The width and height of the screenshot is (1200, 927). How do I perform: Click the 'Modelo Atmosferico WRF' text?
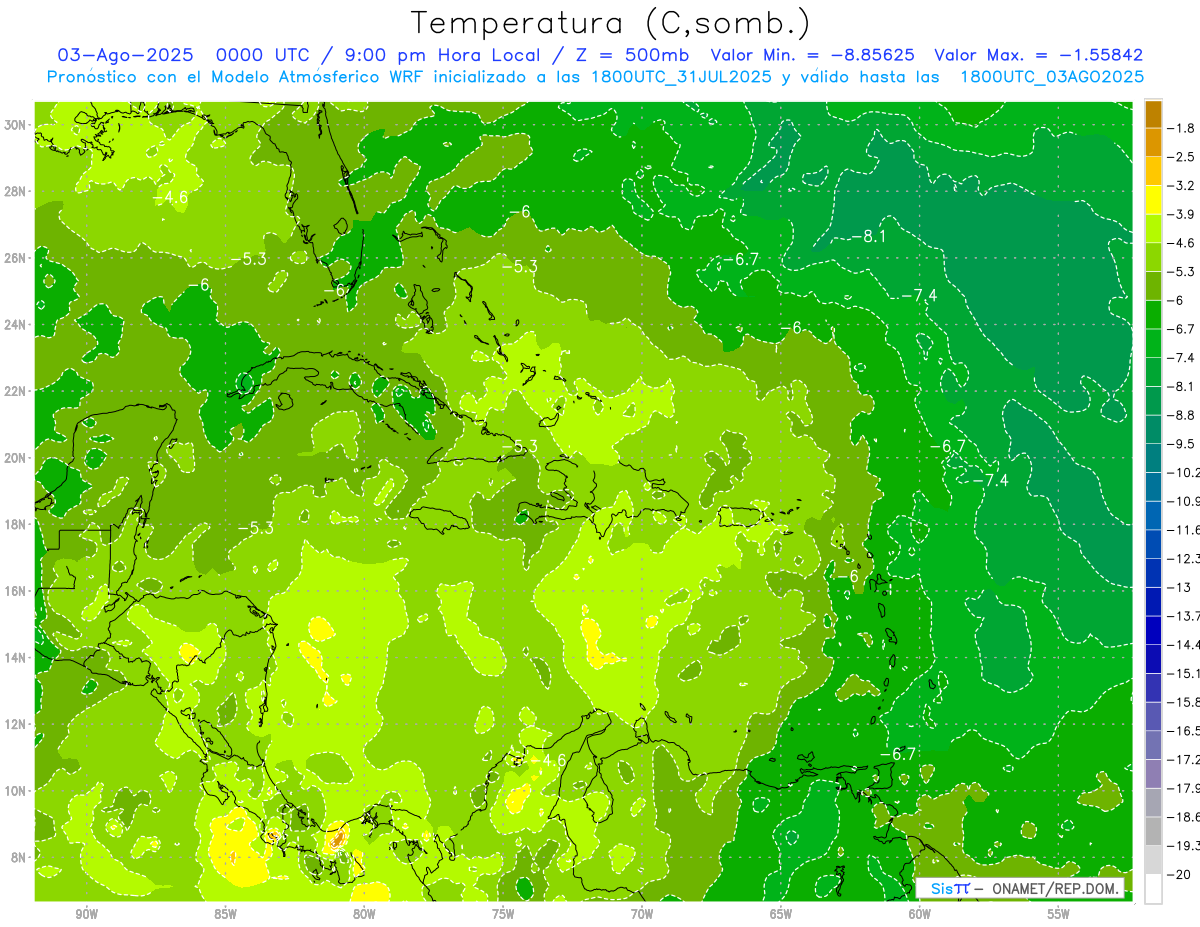[313, 77]
